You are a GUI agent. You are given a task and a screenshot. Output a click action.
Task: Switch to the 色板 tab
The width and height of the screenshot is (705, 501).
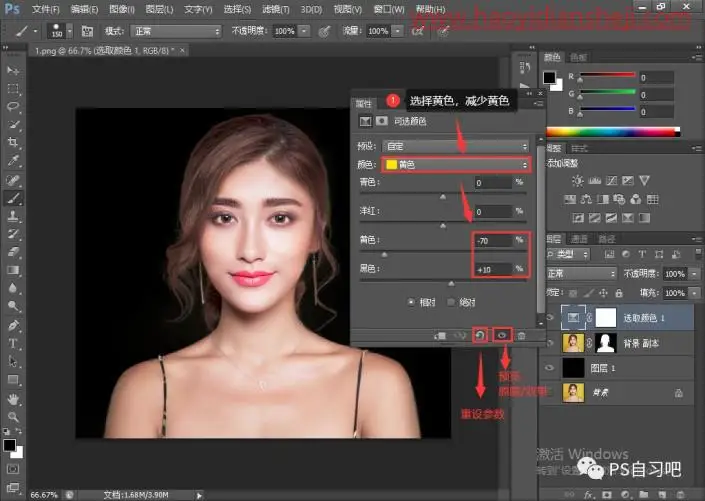[578, 57]
